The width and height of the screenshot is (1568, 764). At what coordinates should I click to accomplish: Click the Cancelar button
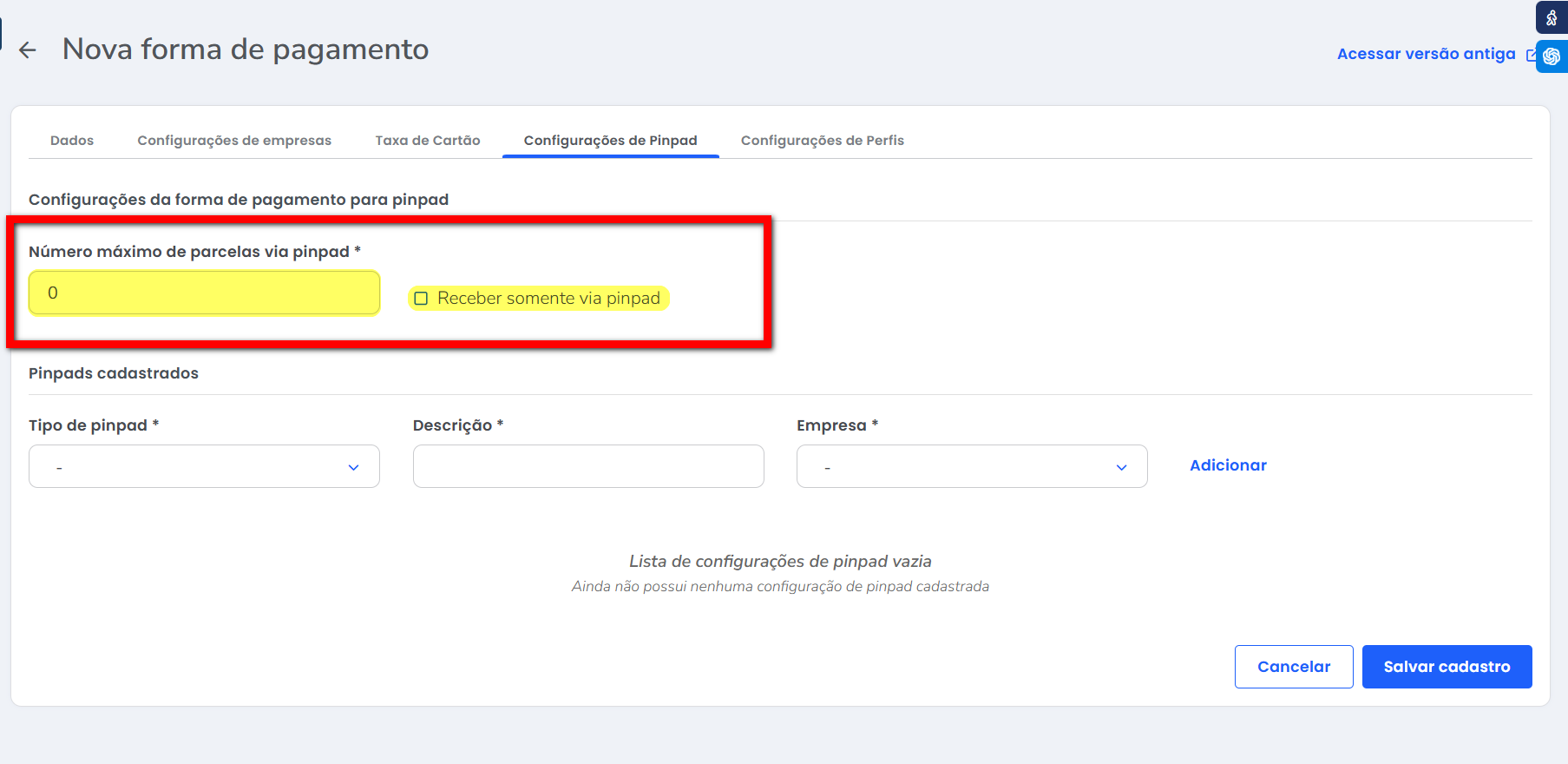pos(1293,667)
